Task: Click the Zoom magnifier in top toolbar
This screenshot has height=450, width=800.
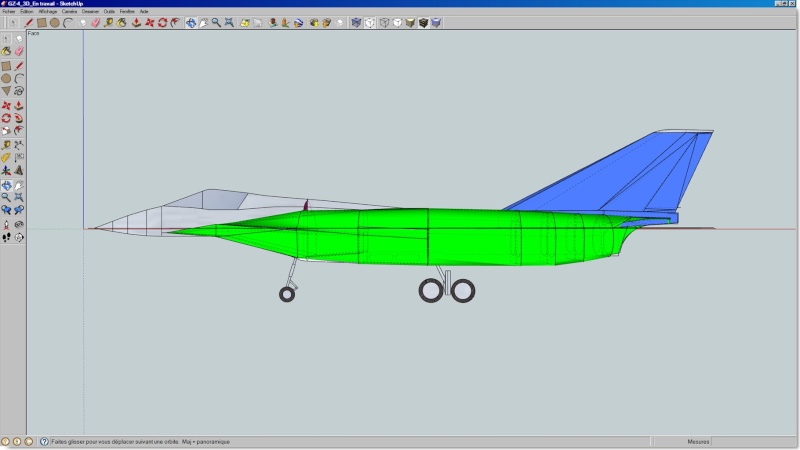Action: (x=216, y=22)
